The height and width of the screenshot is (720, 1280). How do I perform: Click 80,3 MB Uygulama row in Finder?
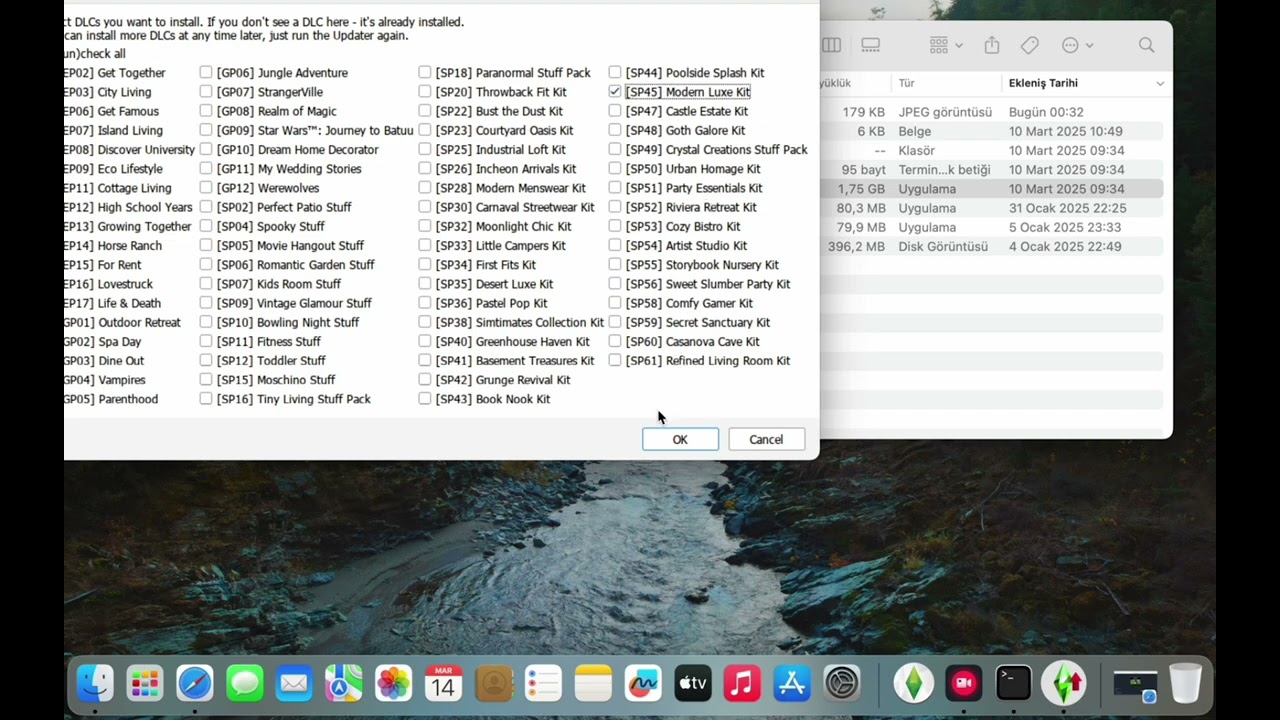click(992, 208)
